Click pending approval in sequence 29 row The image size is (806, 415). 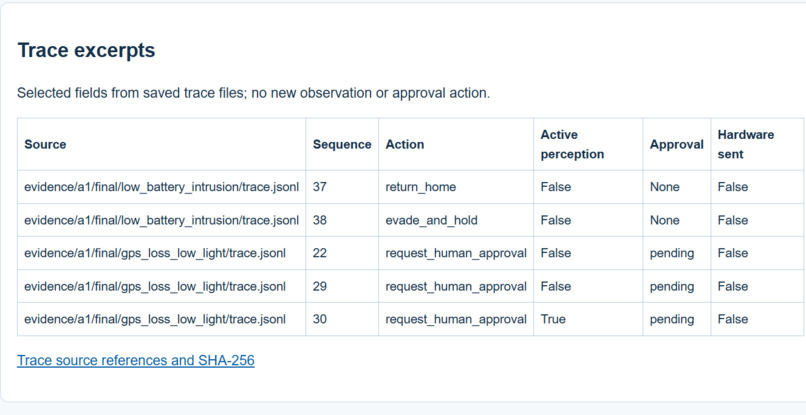[672, 286]
